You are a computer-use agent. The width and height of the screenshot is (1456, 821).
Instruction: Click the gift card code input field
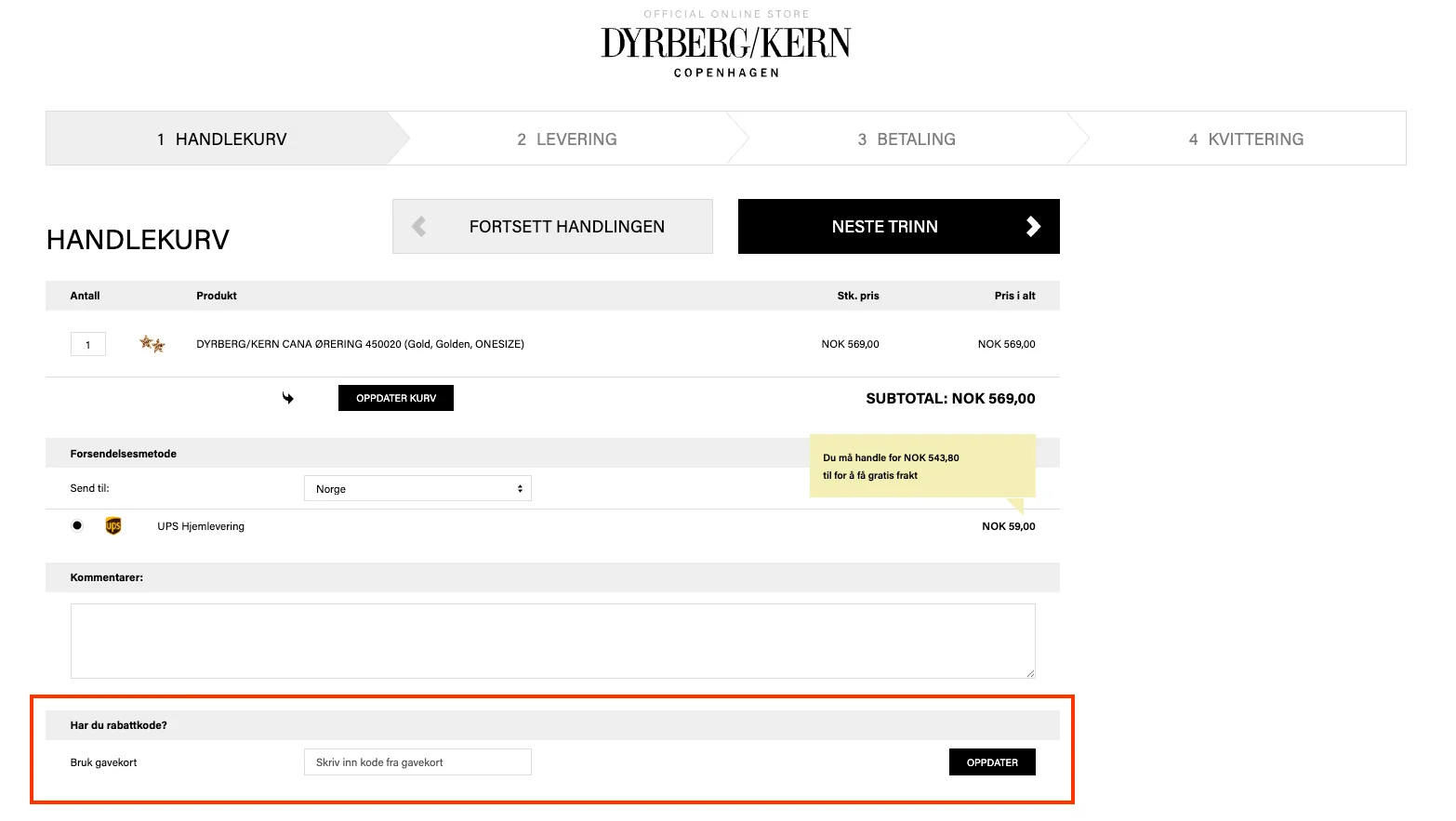pyautogui.click(x=417, y=762)
